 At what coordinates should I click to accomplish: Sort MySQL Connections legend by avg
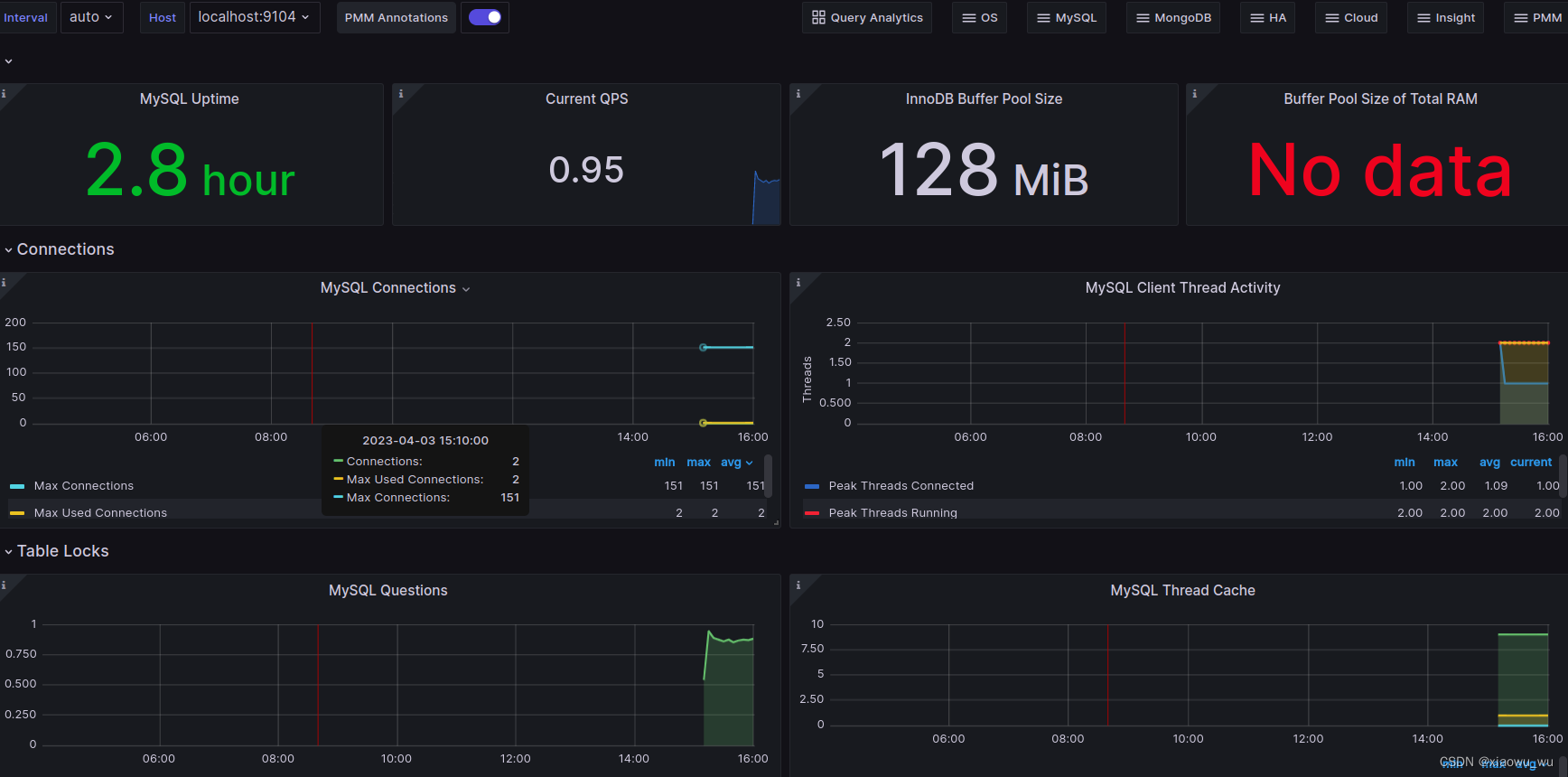tap(736, 463)
